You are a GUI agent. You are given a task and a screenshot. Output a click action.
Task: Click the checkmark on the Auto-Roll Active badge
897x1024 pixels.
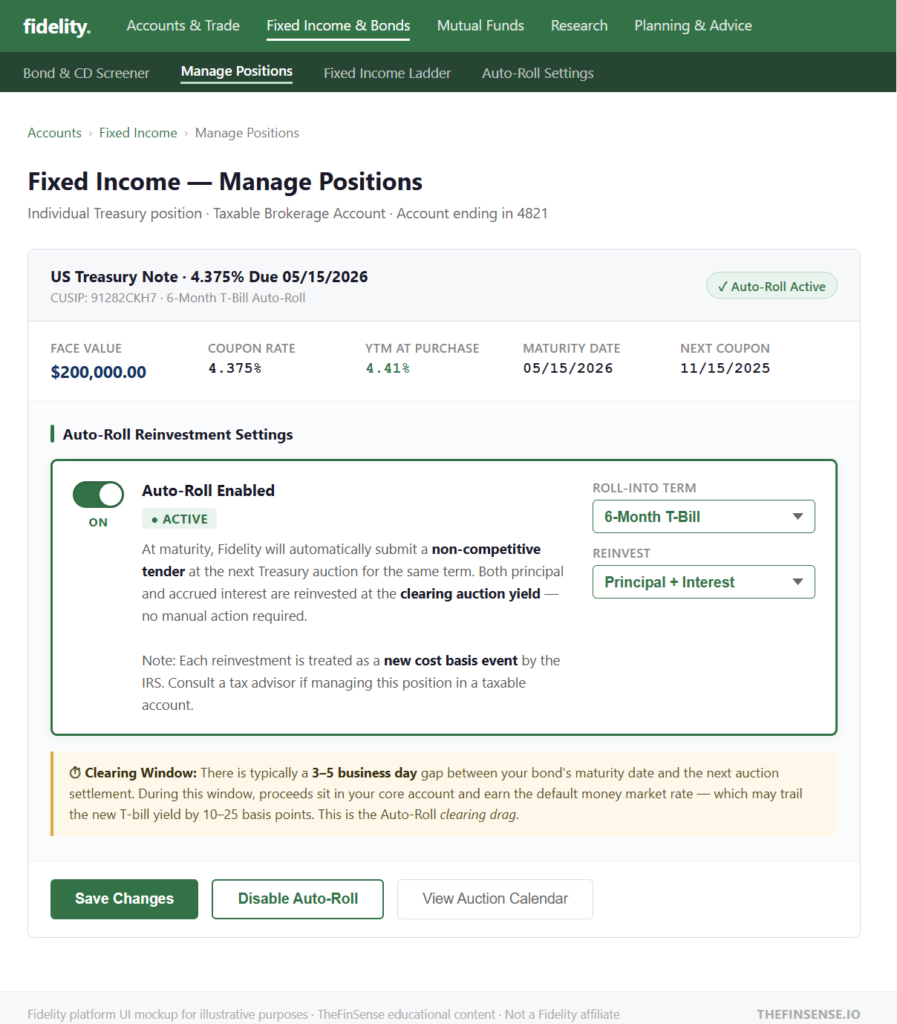coord(723,285)
